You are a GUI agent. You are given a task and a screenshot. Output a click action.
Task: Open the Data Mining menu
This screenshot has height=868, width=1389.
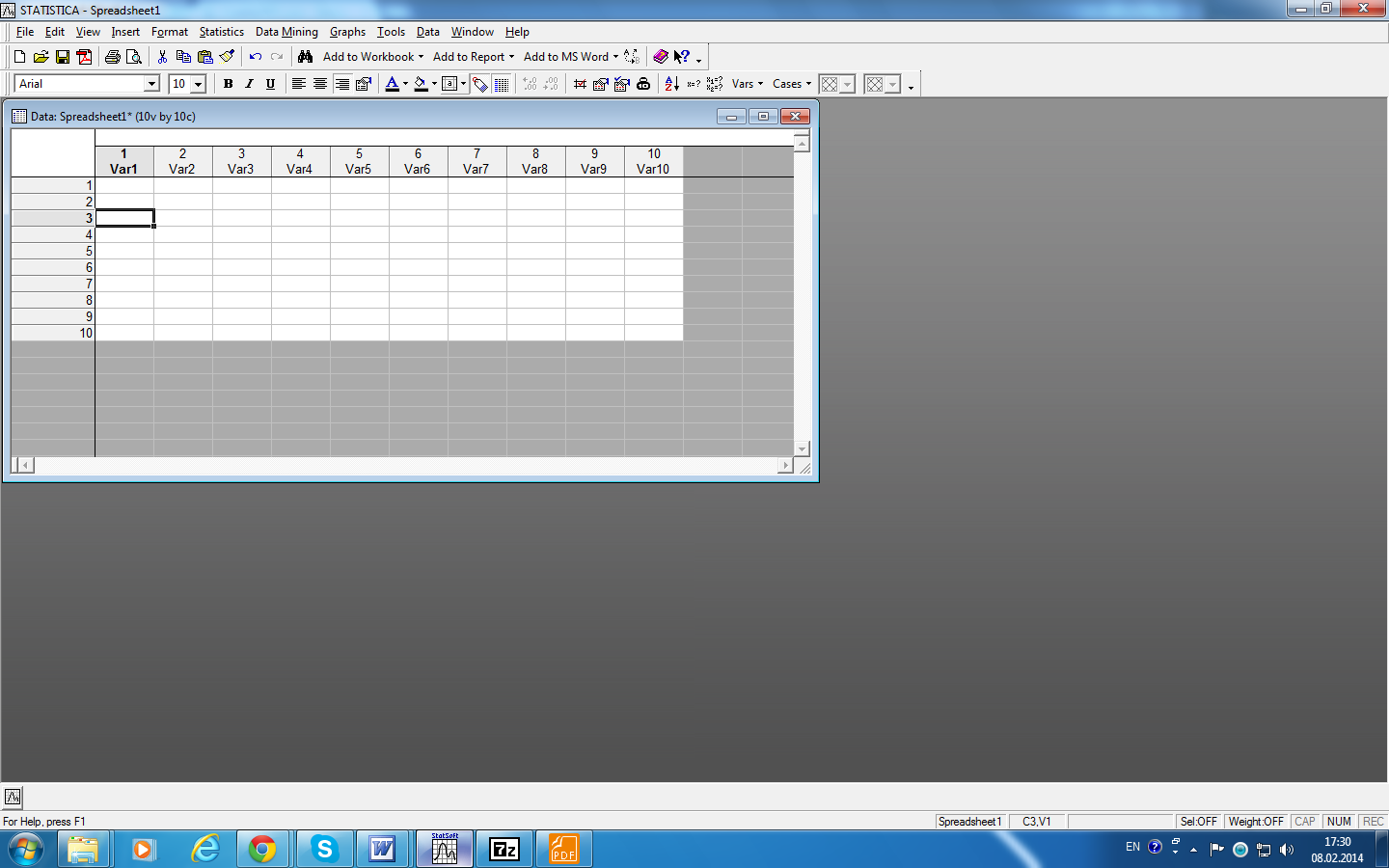click(286, 32)
